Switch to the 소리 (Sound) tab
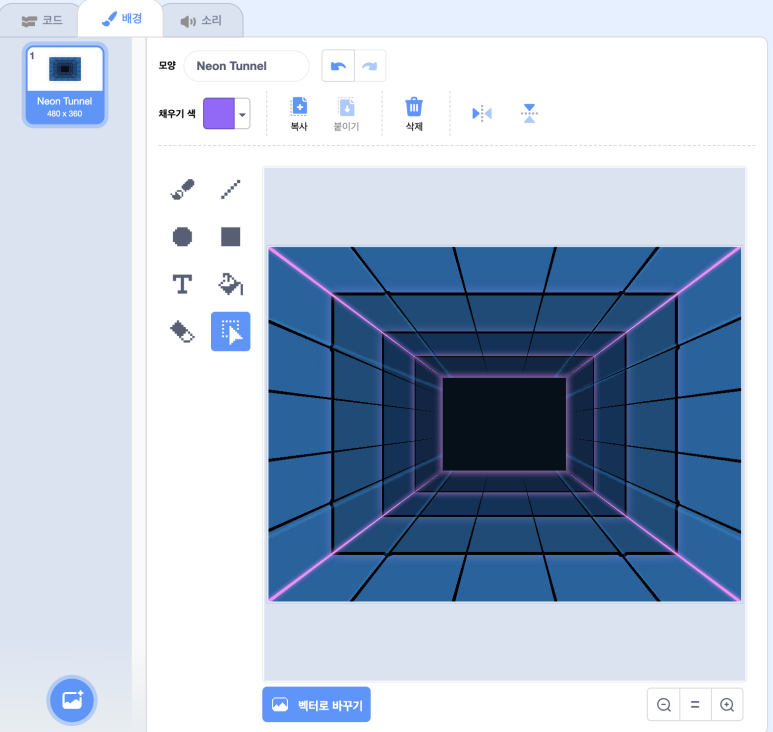 coord(201,20)
